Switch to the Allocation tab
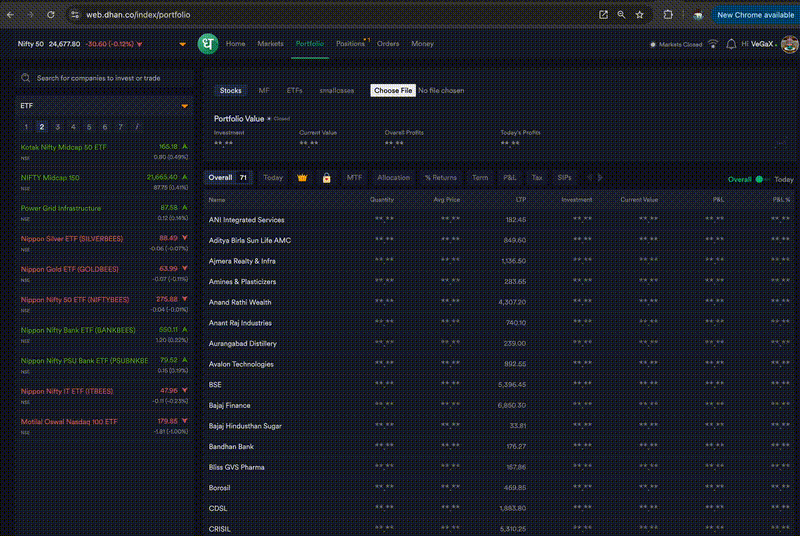Image resolution: width=800 pixels, height=536 pixels. point(393,178)
